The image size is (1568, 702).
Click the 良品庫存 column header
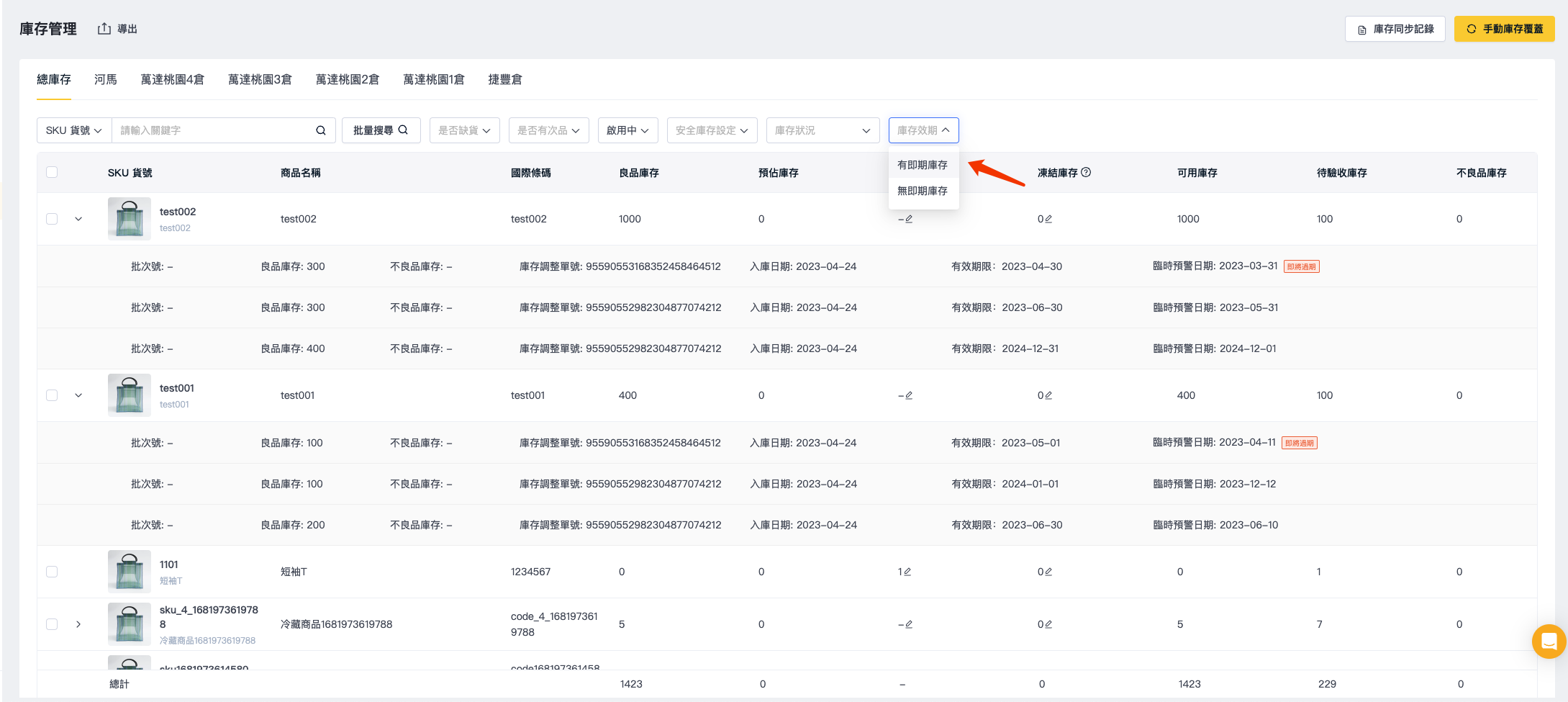coord(639,173)
